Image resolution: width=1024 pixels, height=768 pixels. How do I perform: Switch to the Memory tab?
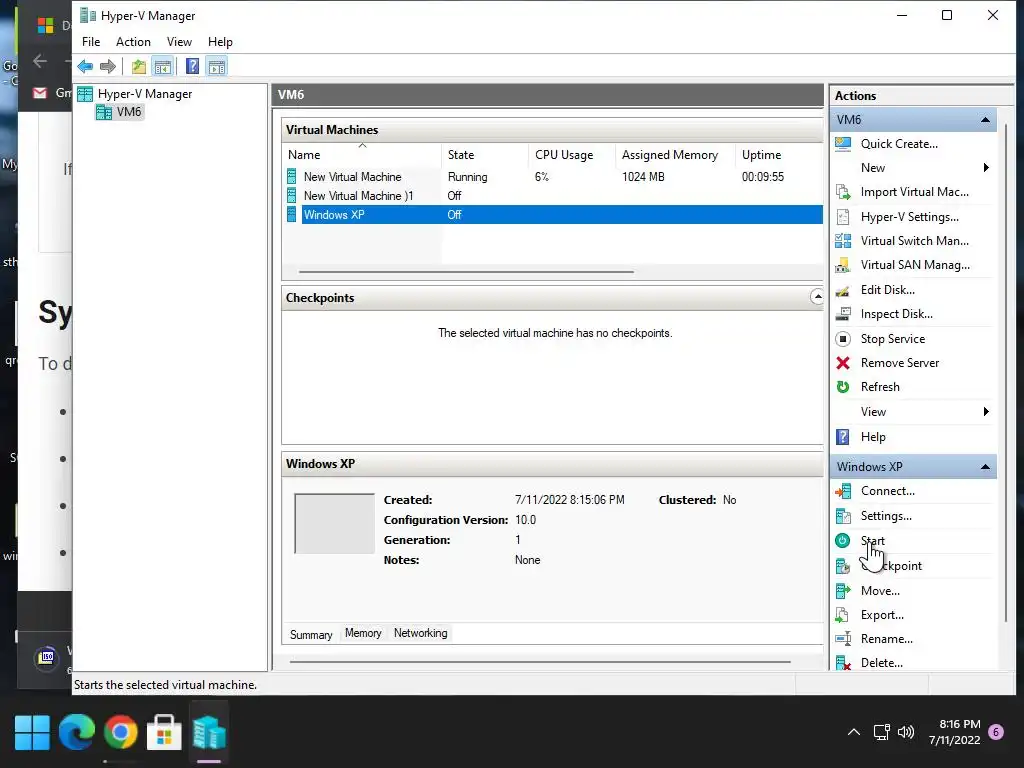tap(363, 633)
